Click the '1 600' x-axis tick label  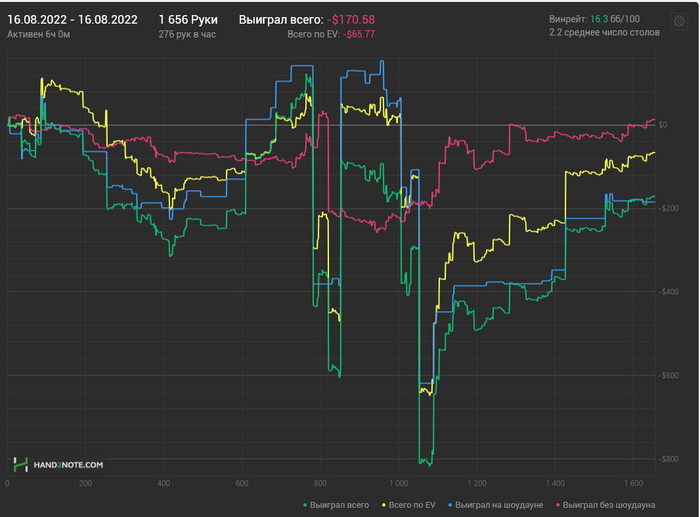point(633,483)
